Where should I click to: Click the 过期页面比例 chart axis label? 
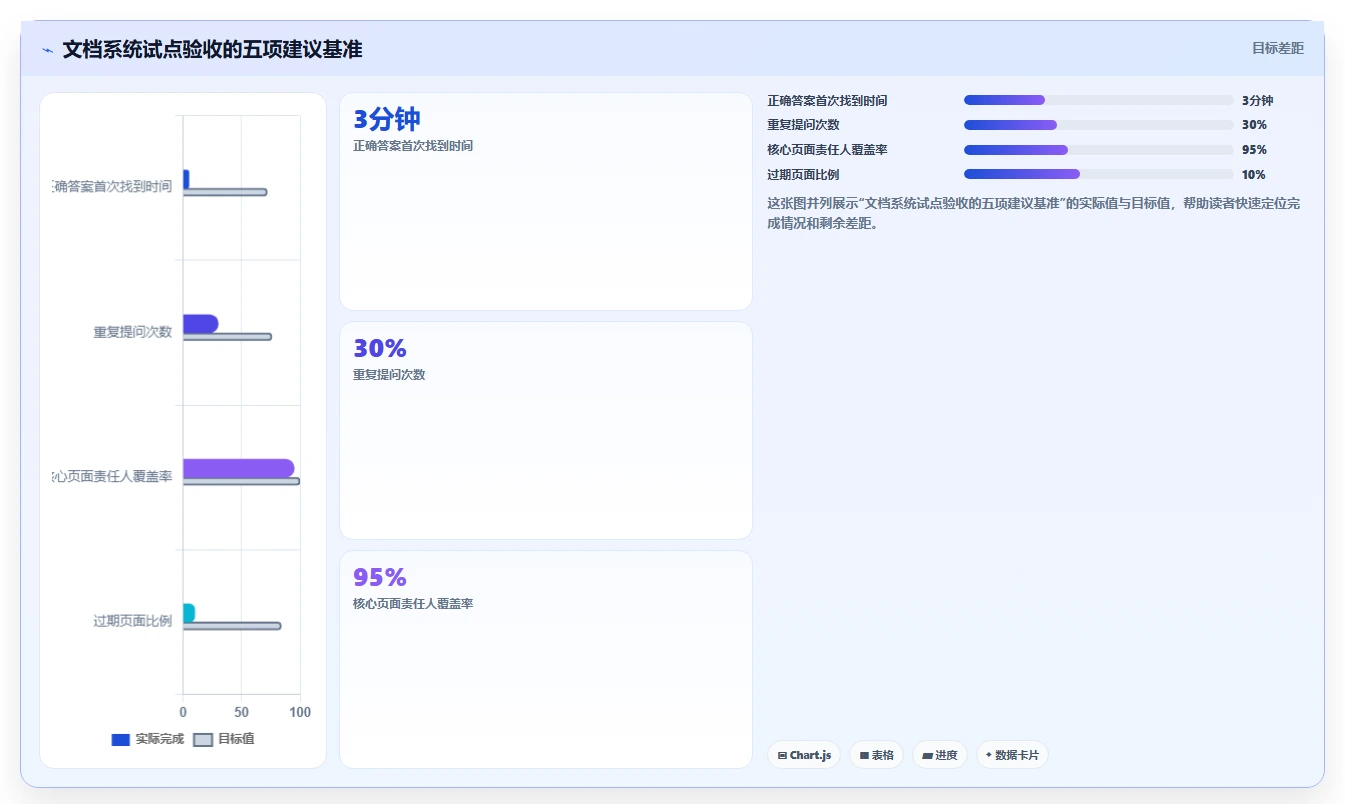tap(133, 621)
